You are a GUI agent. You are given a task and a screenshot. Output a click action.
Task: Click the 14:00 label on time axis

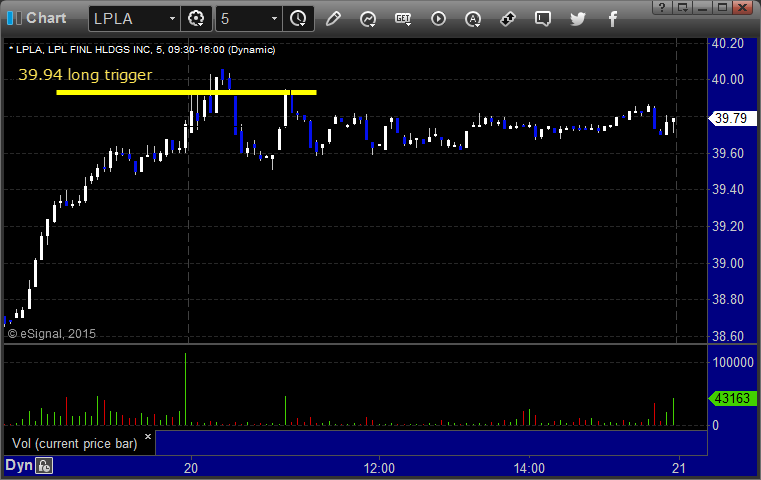529,468
